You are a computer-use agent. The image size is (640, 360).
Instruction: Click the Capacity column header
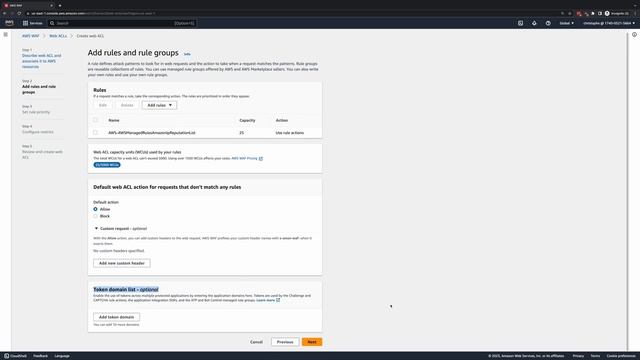tap(247, 120)
